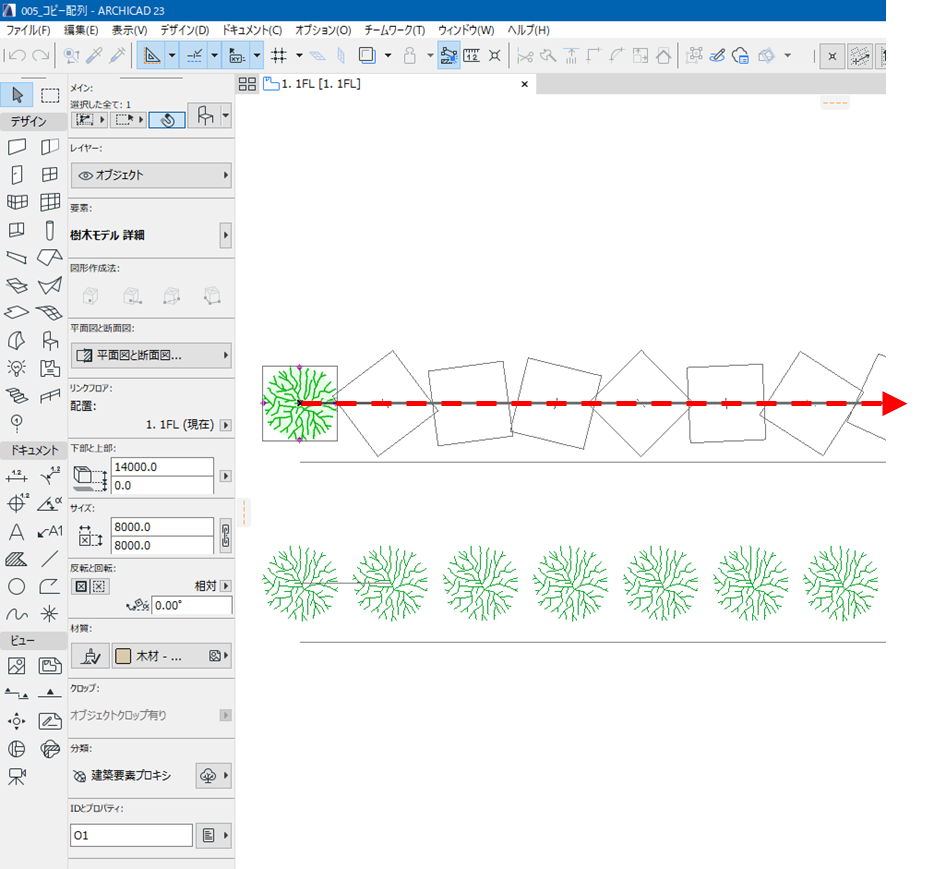The image size is (933, 869).
Task: Click the Pick Up Parameters eyedropper
Action: pyautogui.click(x=95, y=56)
